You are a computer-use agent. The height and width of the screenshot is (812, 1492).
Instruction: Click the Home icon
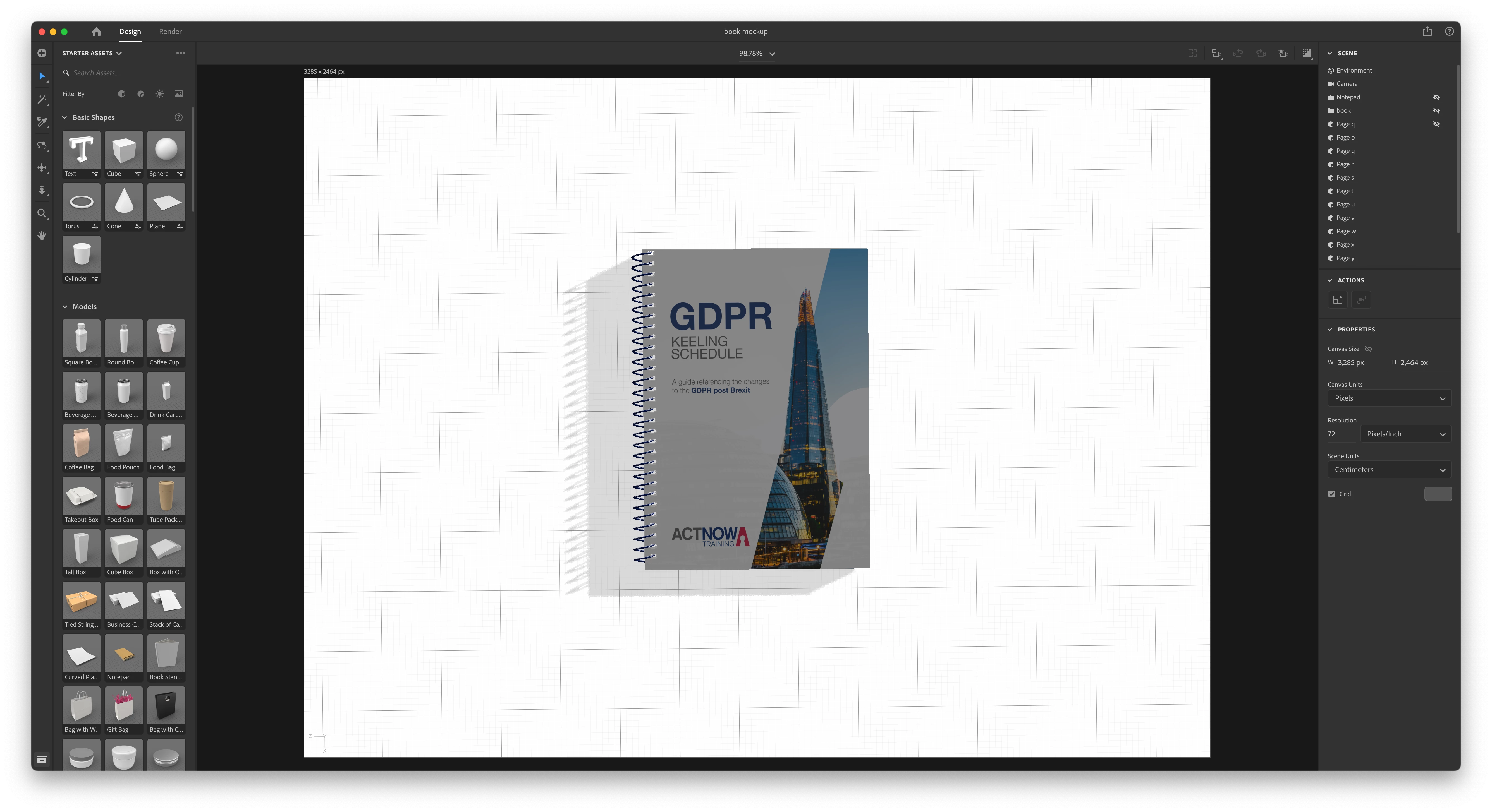pos(96,32)
